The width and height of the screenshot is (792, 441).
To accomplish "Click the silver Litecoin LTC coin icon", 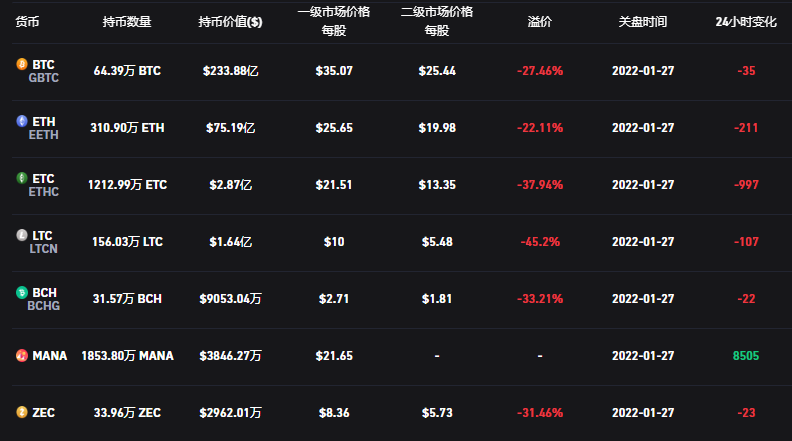I will pos(21,235).
